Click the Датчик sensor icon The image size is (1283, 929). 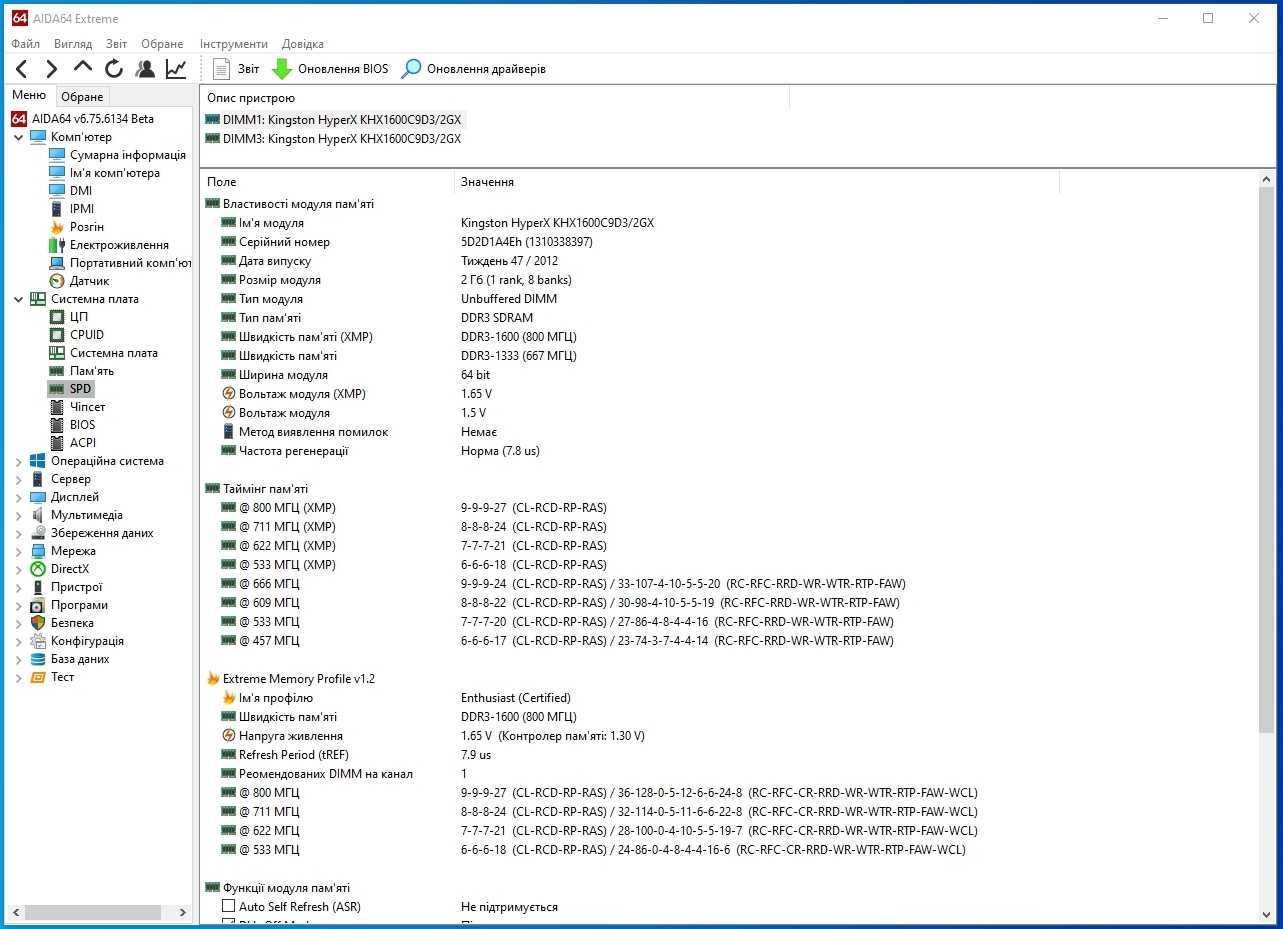[x=57, y=281]
